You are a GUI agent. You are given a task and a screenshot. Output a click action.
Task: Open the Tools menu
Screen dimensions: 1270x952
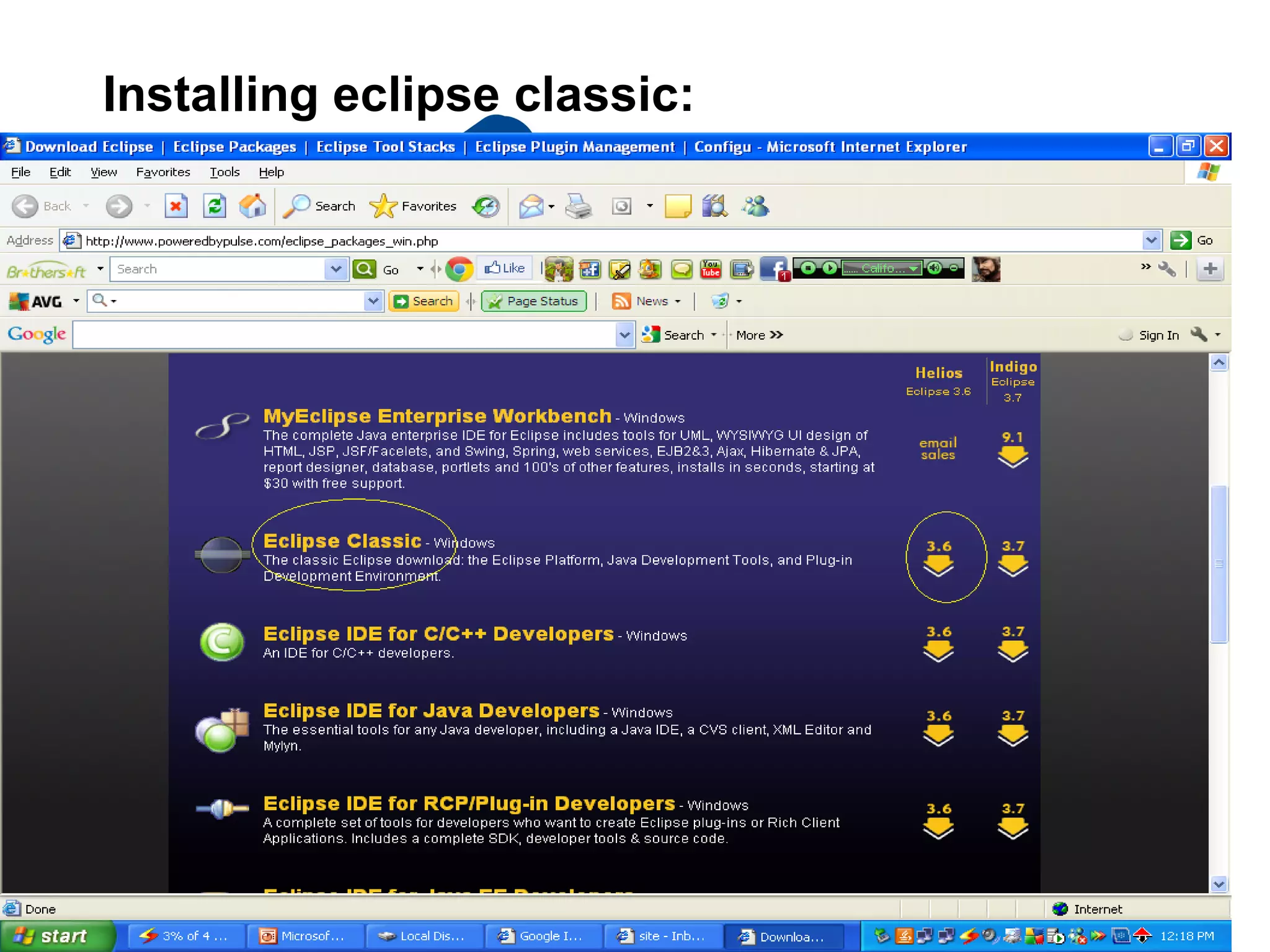[x=224, y=172]
